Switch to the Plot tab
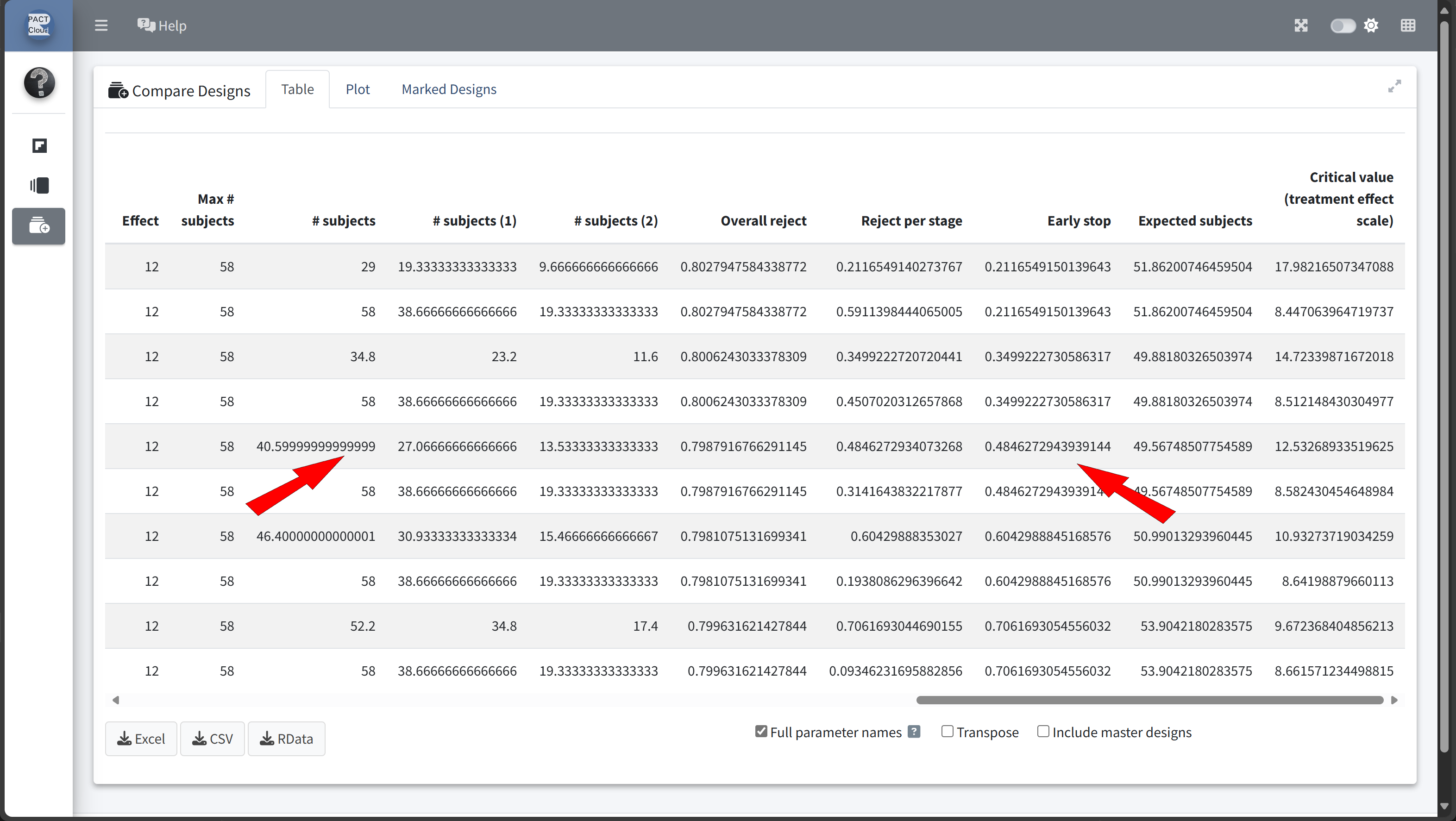 pyautogui.click(x=357, y=89)
